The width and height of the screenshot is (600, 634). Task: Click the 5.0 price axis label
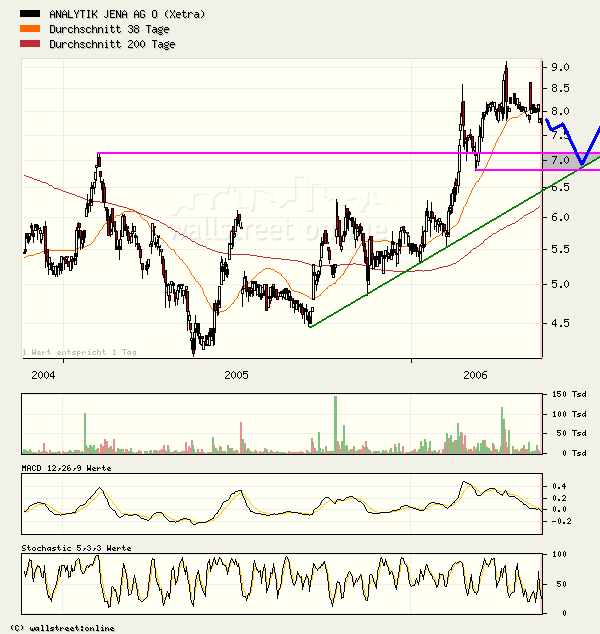(x=560, y=284)
